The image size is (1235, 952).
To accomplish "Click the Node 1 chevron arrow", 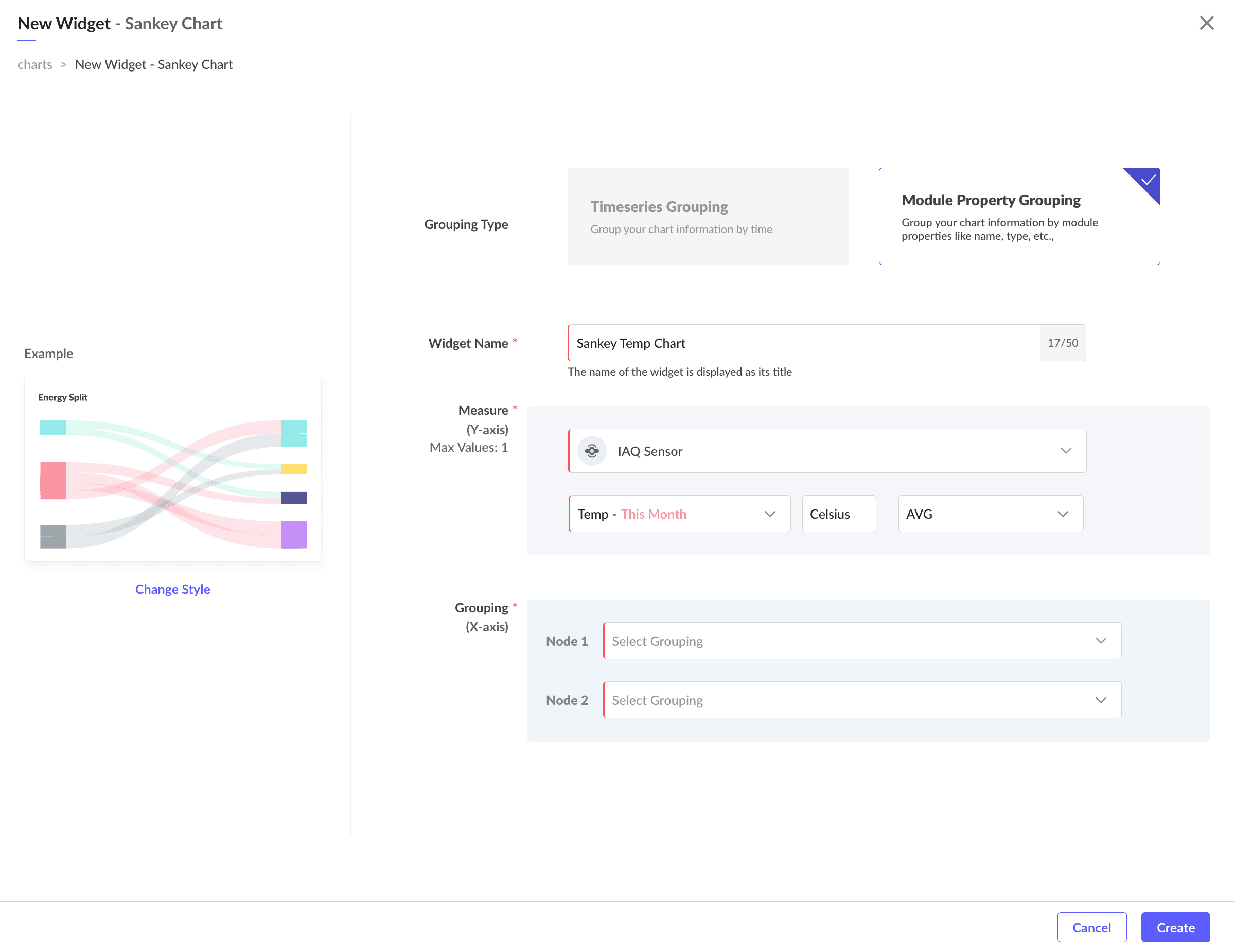I will tap(1100, 641).
